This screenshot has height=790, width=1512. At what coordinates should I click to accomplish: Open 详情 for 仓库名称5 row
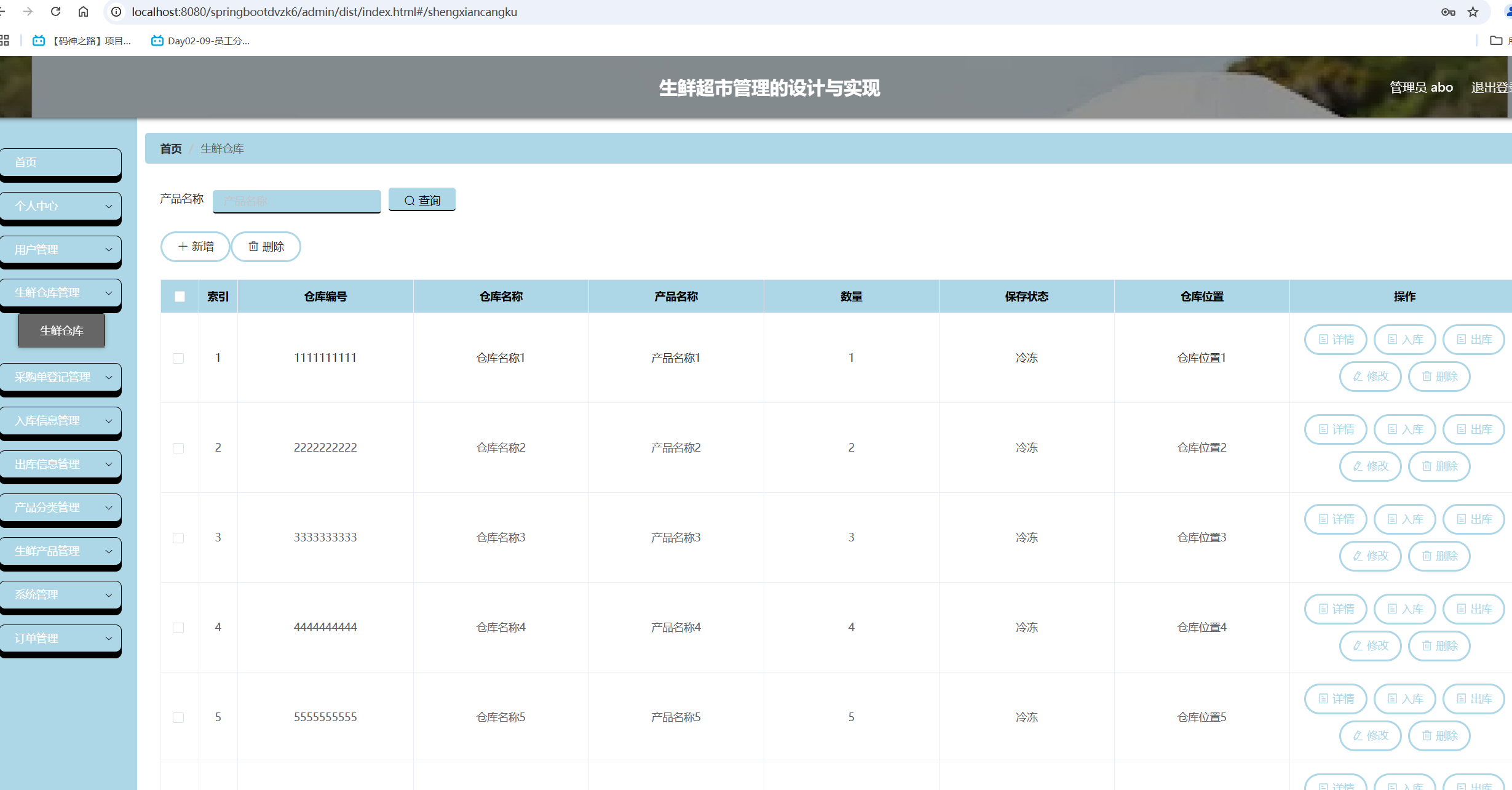coord(1336,699)
